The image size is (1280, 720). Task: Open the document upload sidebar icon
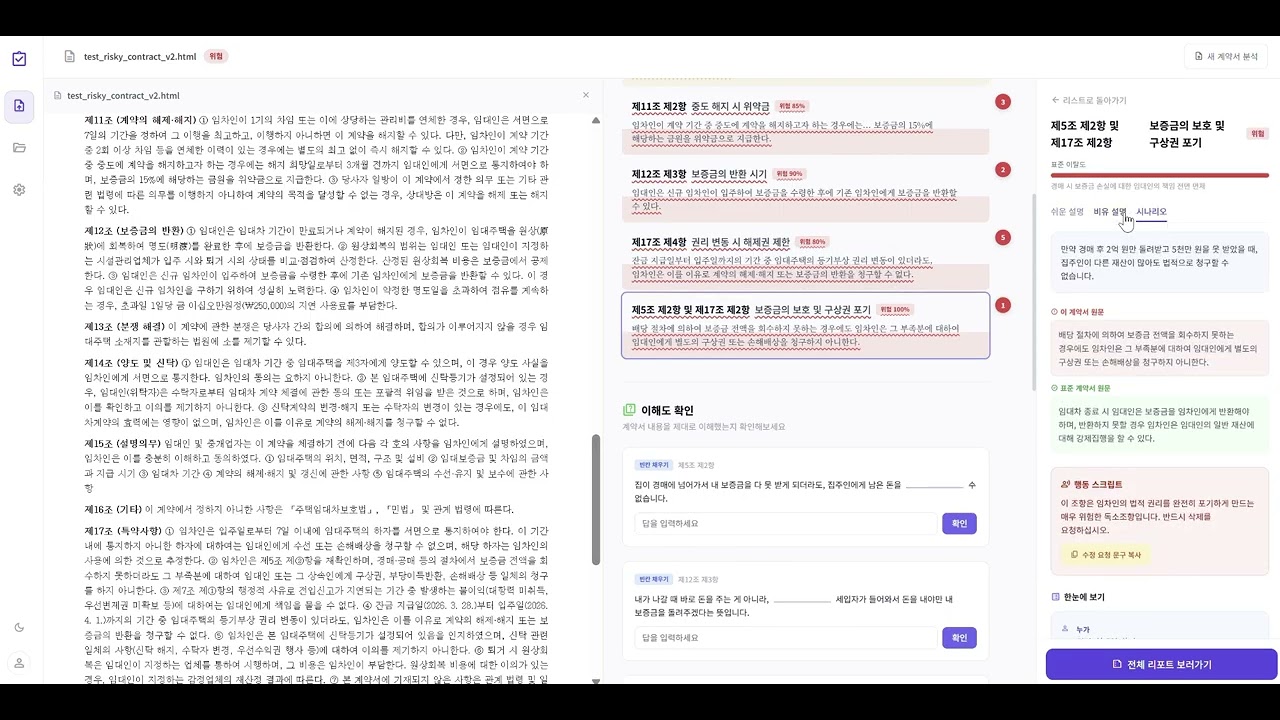pyautogui.click(x=19, y=106)
